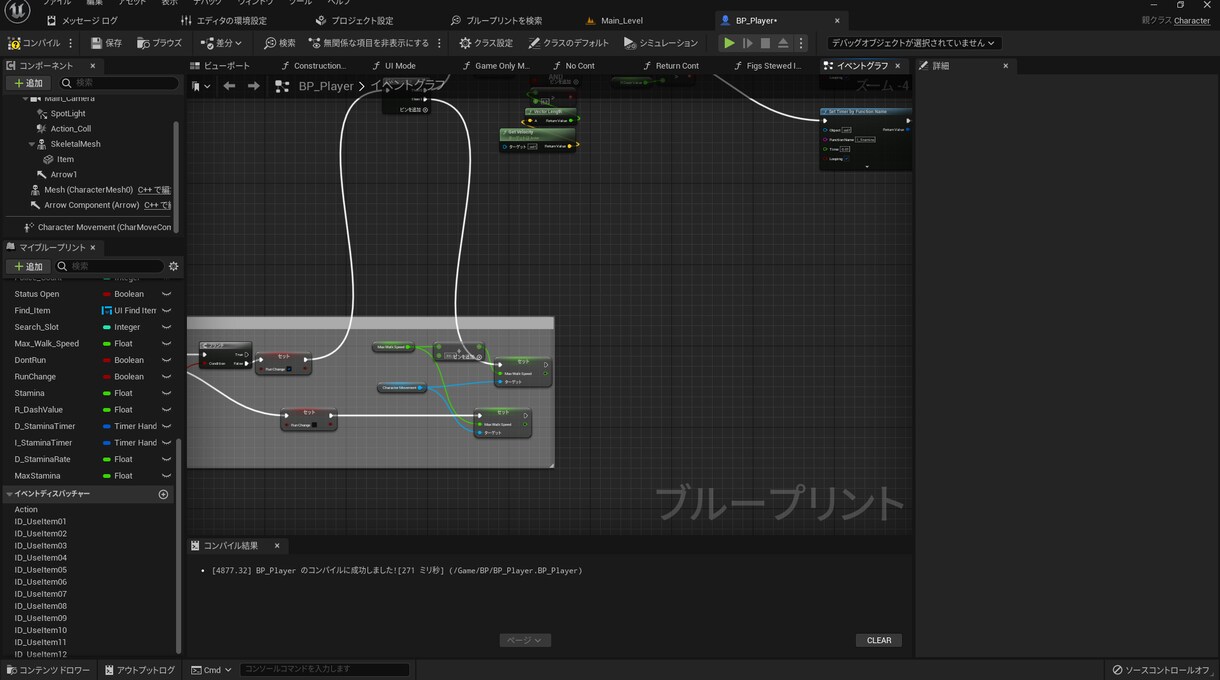Viewport: 1220px width, 680px height.
Task: Click the CLEAR button in compile results
Action: click(x=879, y=640)
